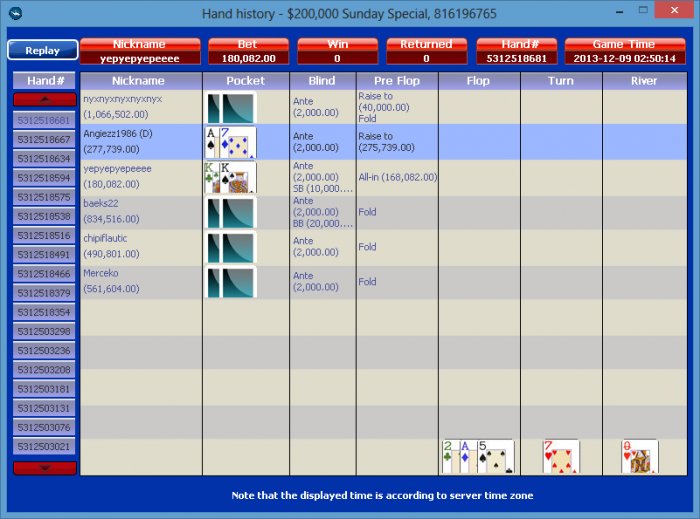Click the Pre Flop column header
Viewport: 700px width, 519px height.
pos(397,81)
